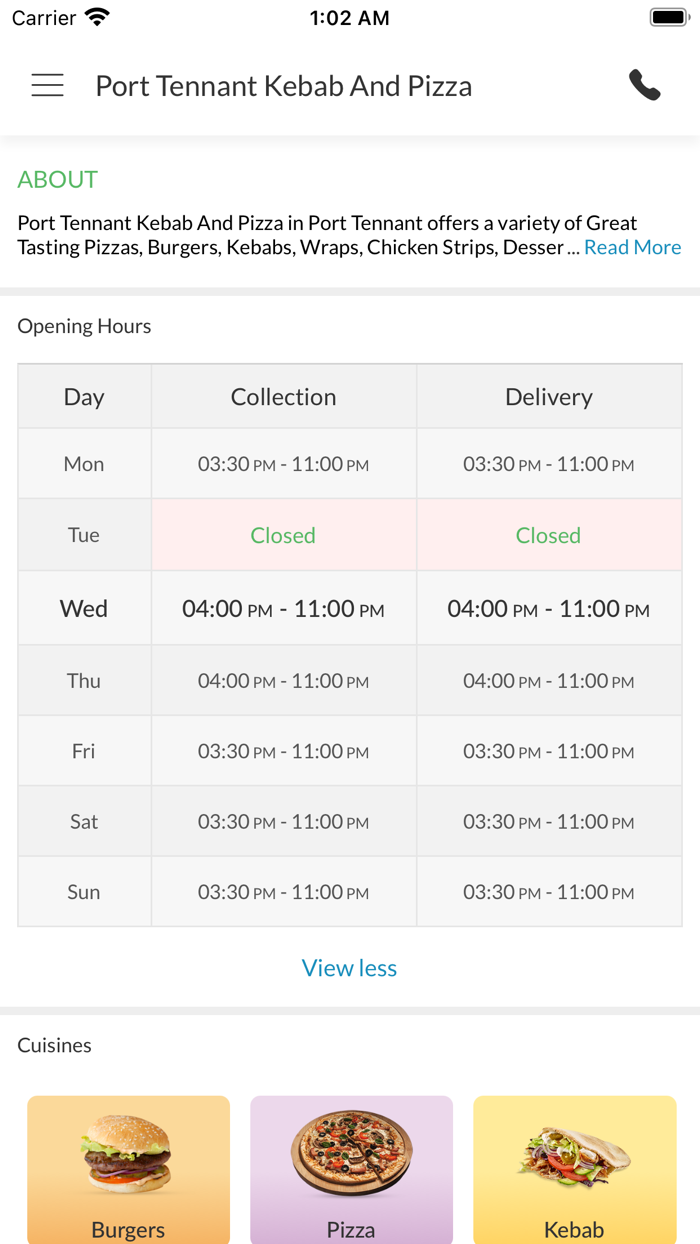Select the Pizza cuisine card
The image size is (700, 1244).
click(351, 1170)
